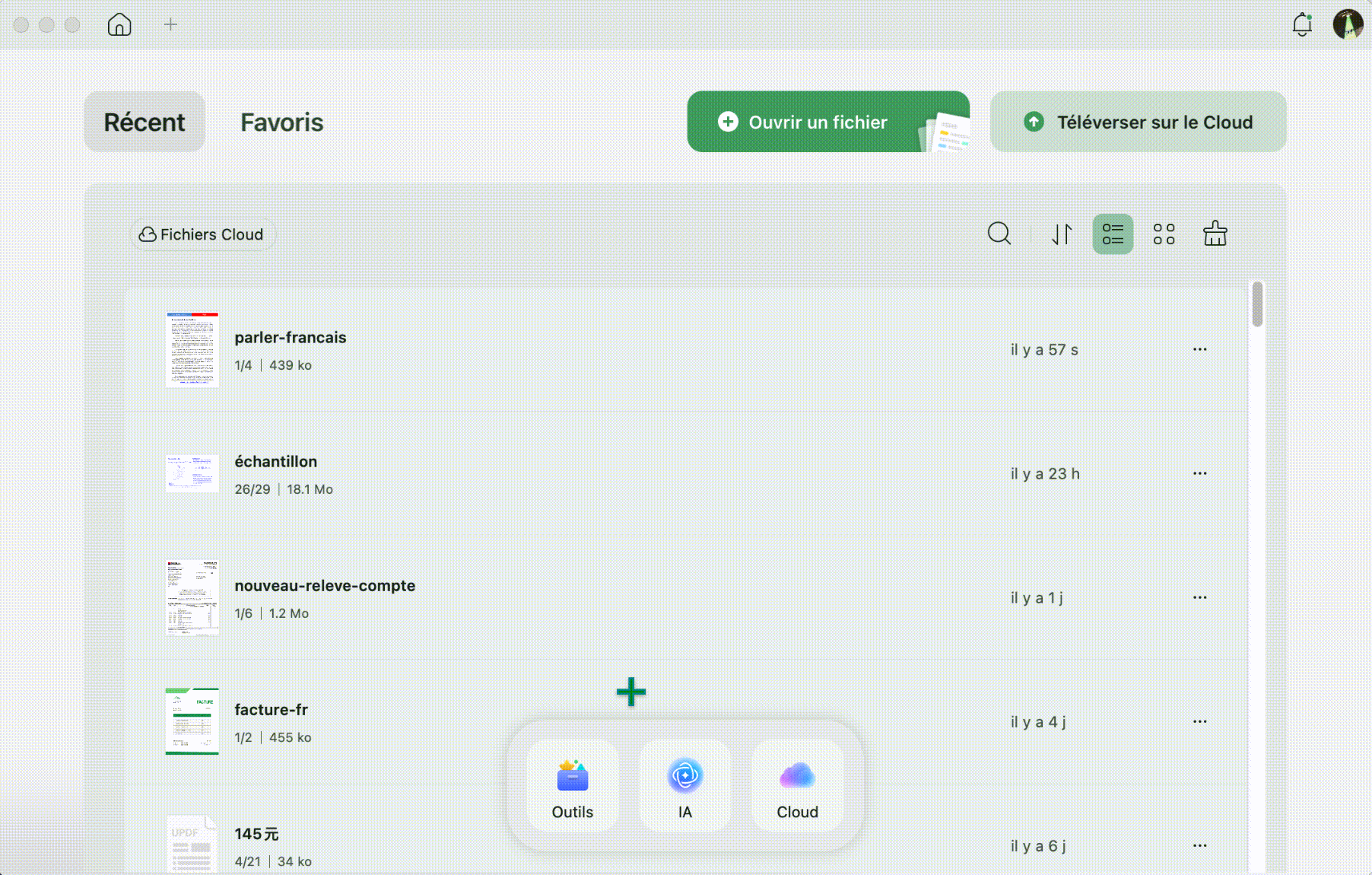Click 'il y a 57 s' timestamp
This screenshot has width=1372, height=875.
pyautogui.click(x=1044, y=349)
